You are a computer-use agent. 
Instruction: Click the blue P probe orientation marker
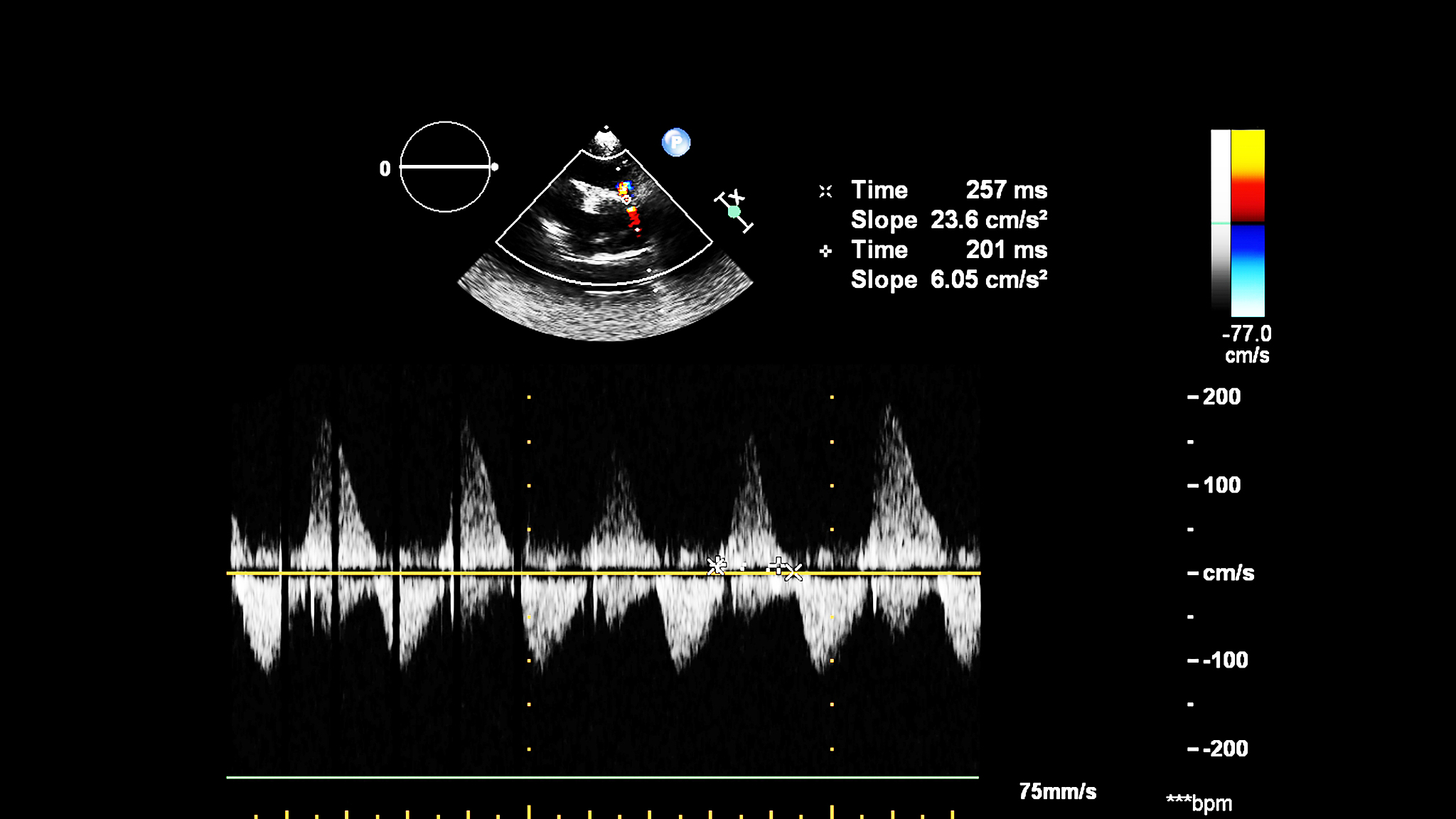coord(675,142)
